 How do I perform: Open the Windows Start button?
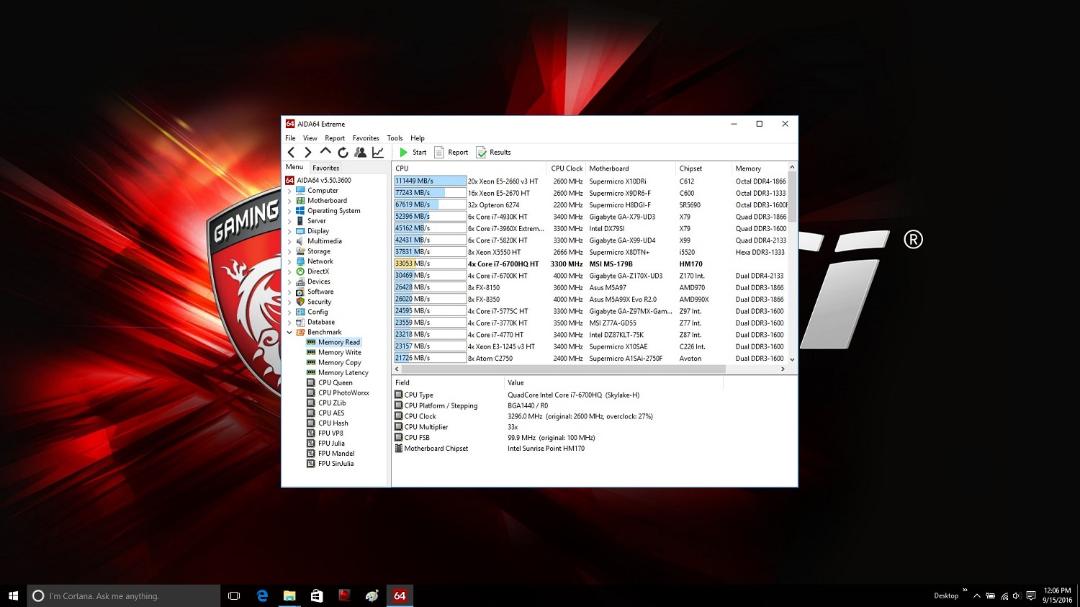[x=13, y=595]
